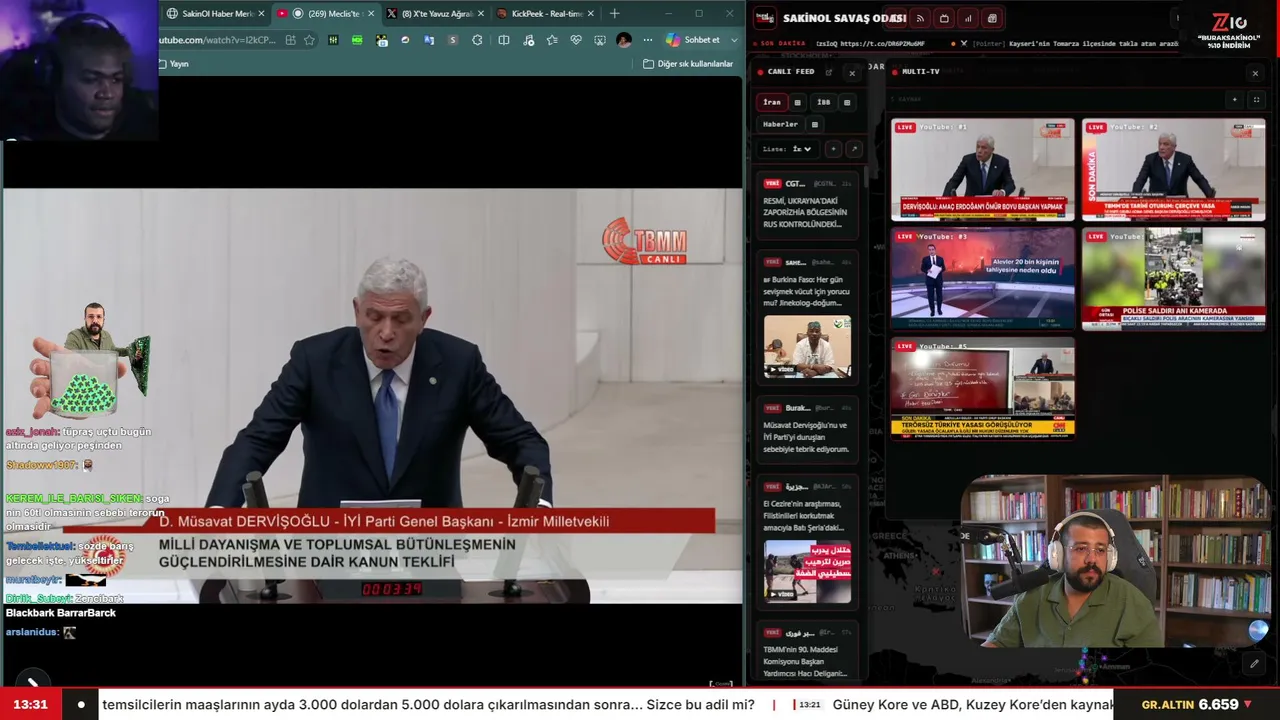Open the equalizer extension icon
Image resolution: width=1280 pixels, height=720 pixels.
[333, 40]
